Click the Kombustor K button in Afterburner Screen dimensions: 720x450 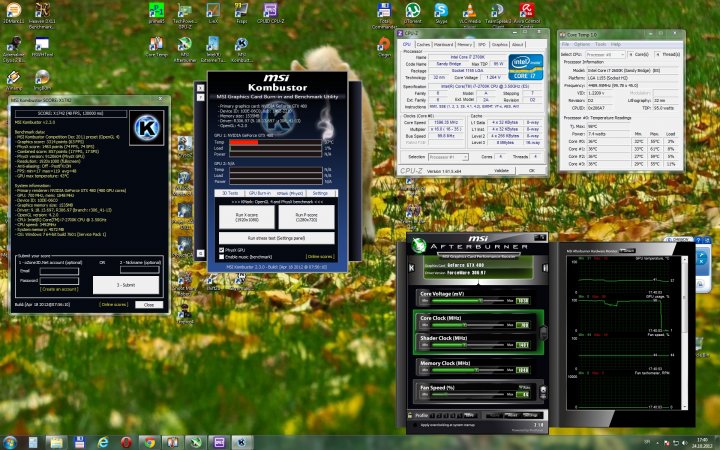(411, 267)
